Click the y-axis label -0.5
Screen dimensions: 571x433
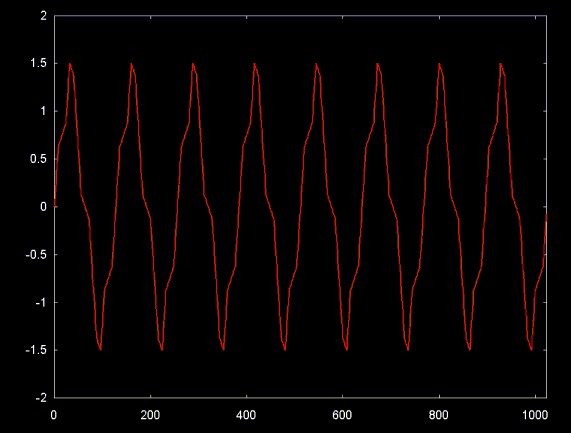pos(36,255)
